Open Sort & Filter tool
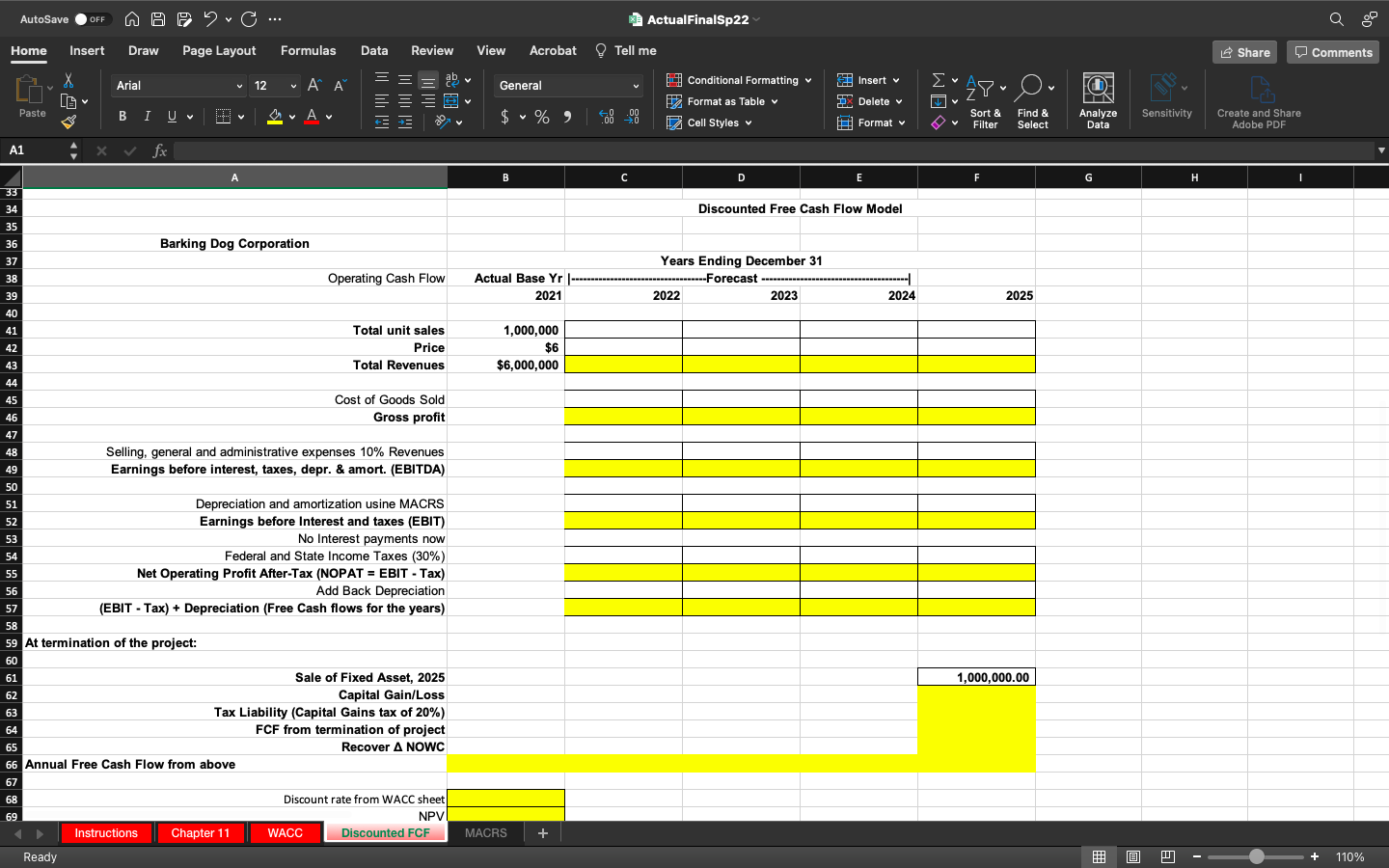 985,100
